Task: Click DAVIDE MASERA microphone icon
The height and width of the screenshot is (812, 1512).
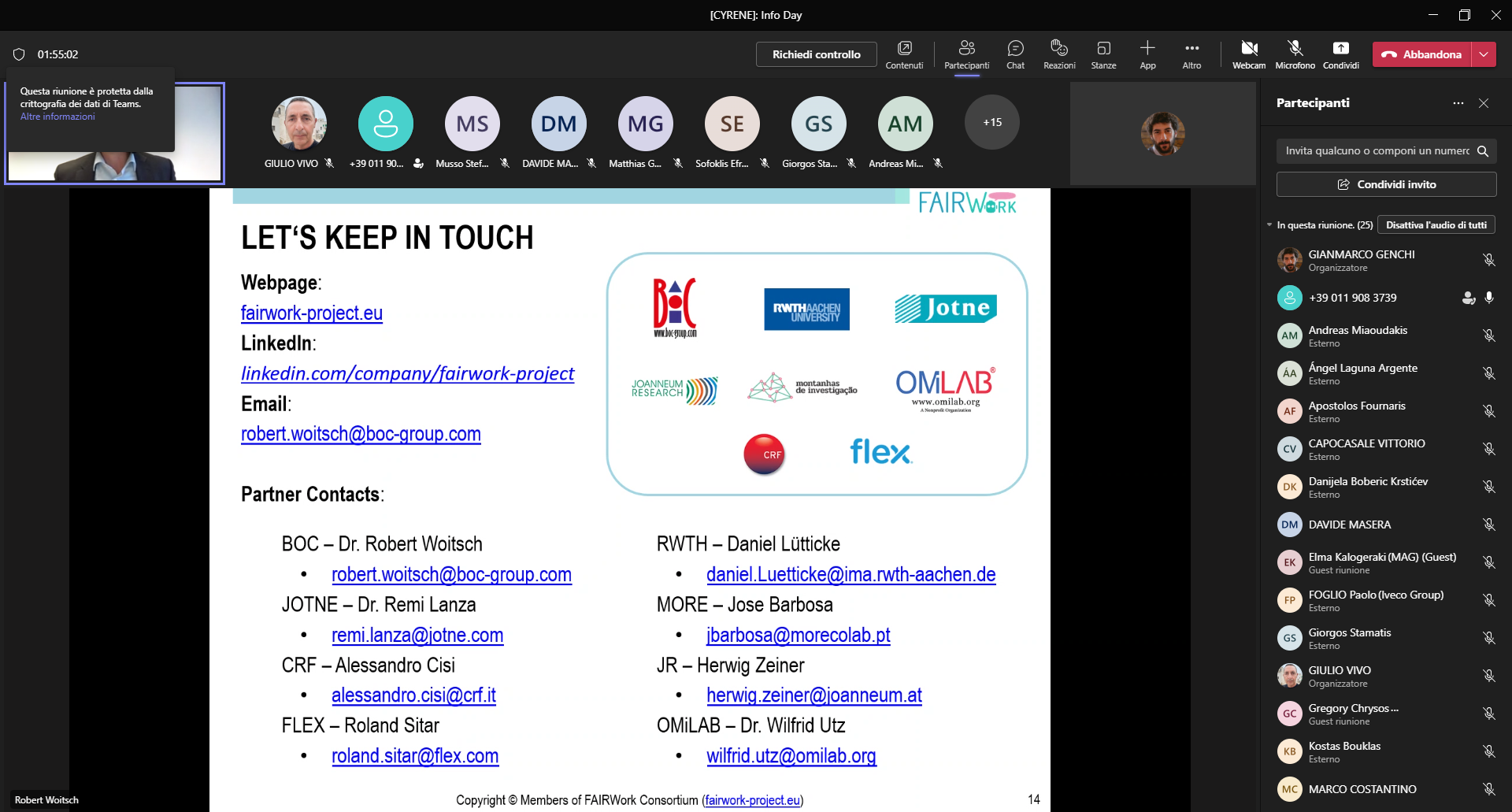Action: pos(1488,525)
